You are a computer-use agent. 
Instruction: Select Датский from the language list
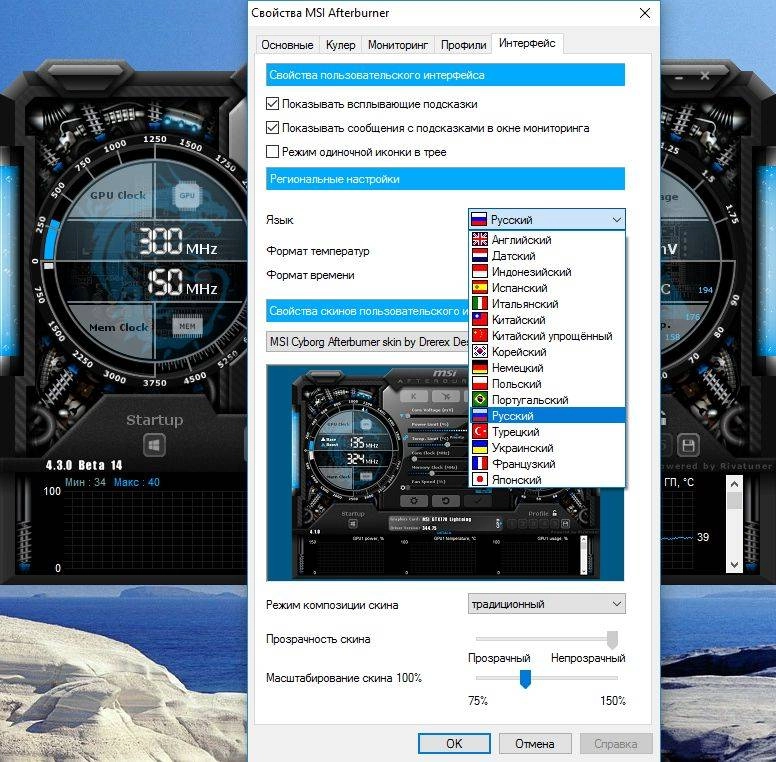pos(547,256)
